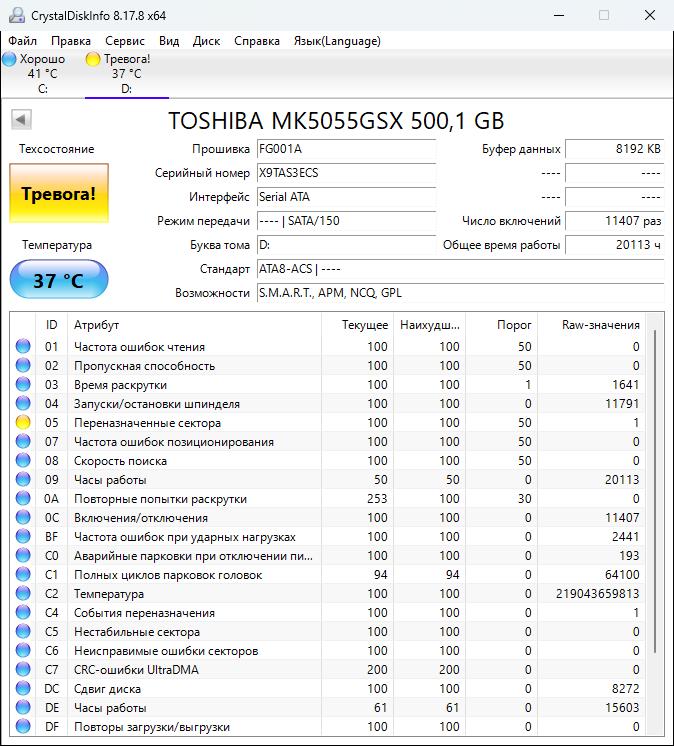The image size is (674, 746).
Task: Click the status orb for attribute 03
Action: tap(23, 384)
